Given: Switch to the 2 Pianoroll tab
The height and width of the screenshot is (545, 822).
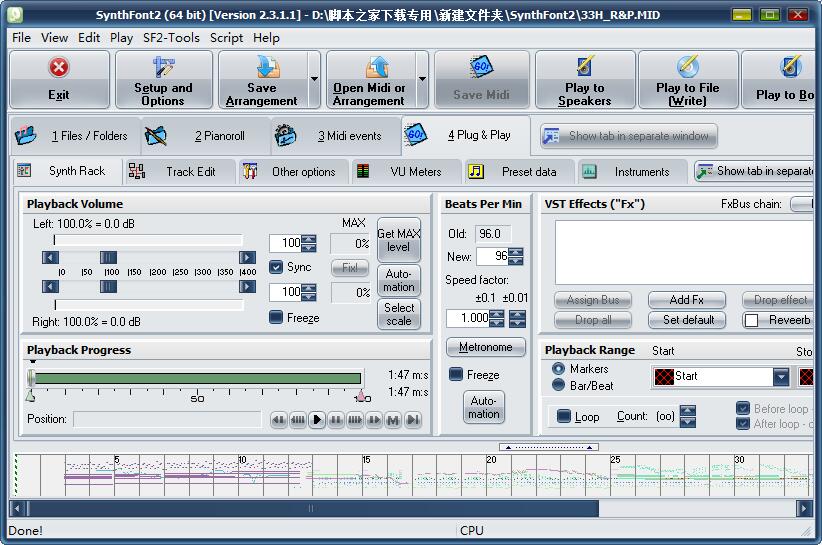Looking at the screenshot, I should (x=206, y=136).
